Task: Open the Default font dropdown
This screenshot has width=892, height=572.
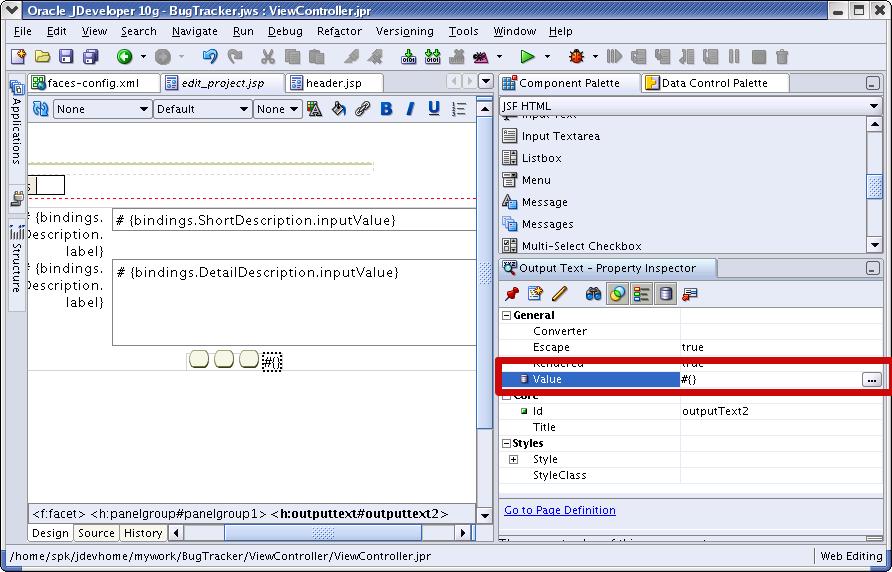Action: click(x=202, y=109)
